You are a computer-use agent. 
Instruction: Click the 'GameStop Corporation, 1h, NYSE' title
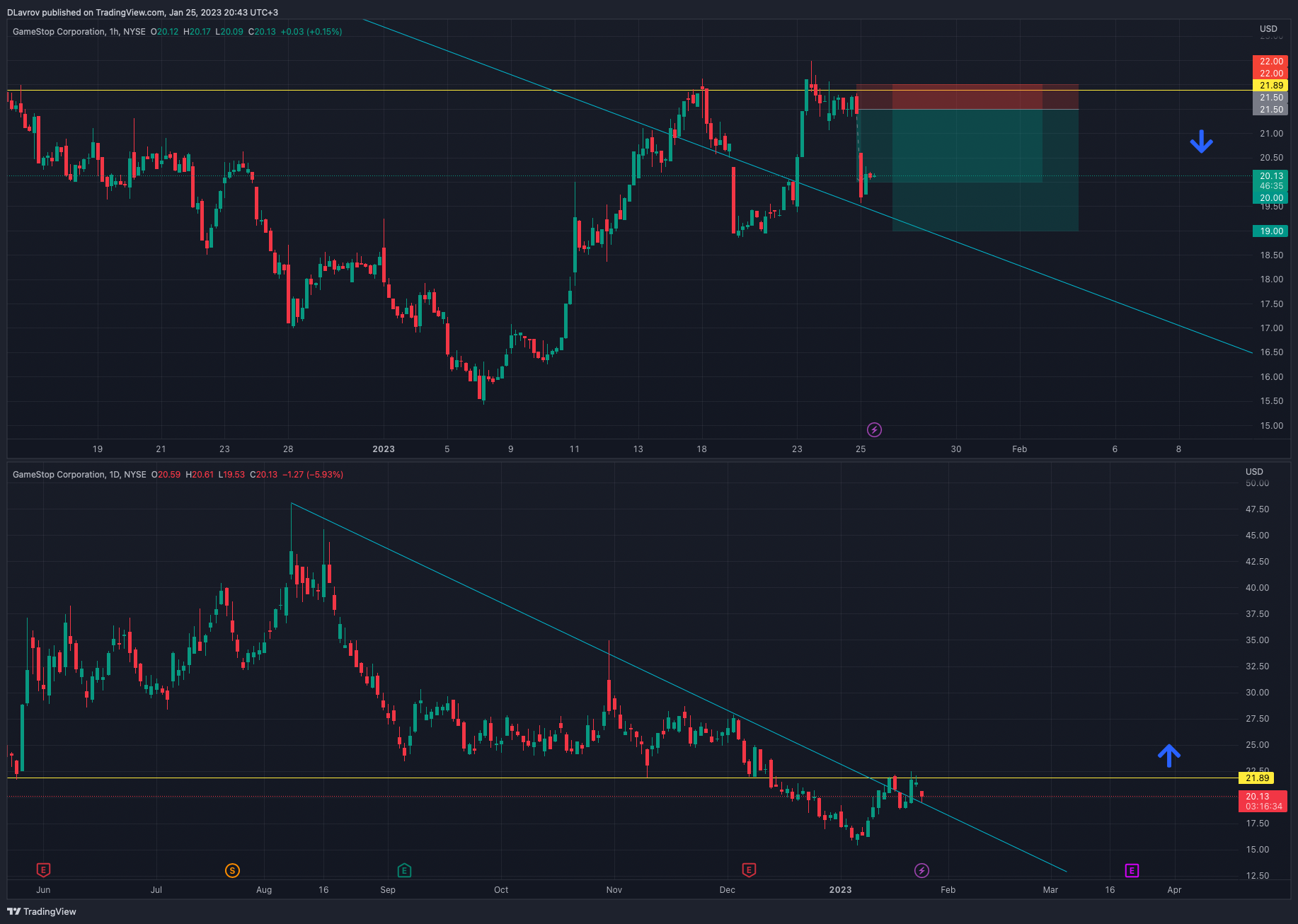pos(79,32)
